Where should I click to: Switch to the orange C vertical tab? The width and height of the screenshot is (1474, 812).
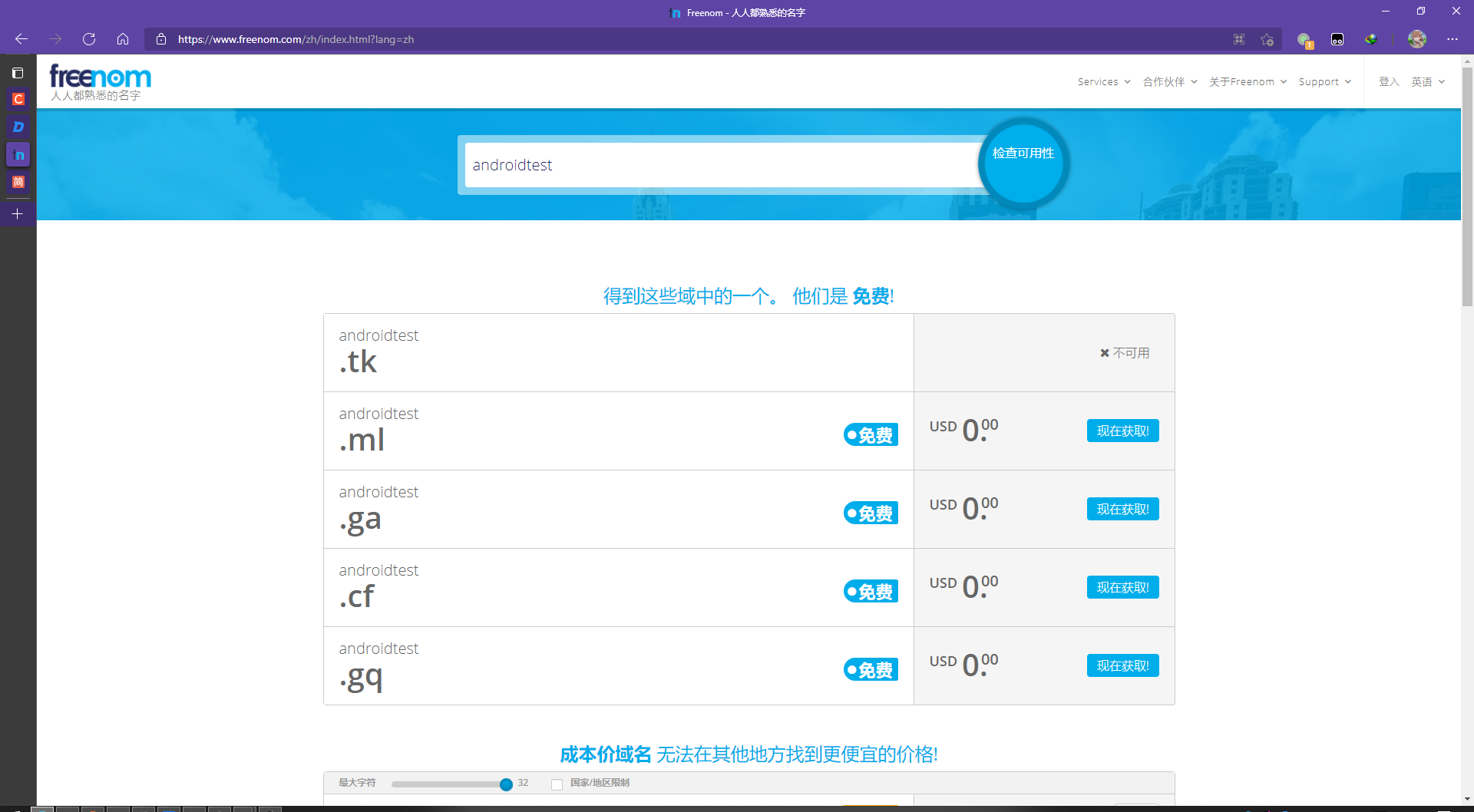(18, 99)
